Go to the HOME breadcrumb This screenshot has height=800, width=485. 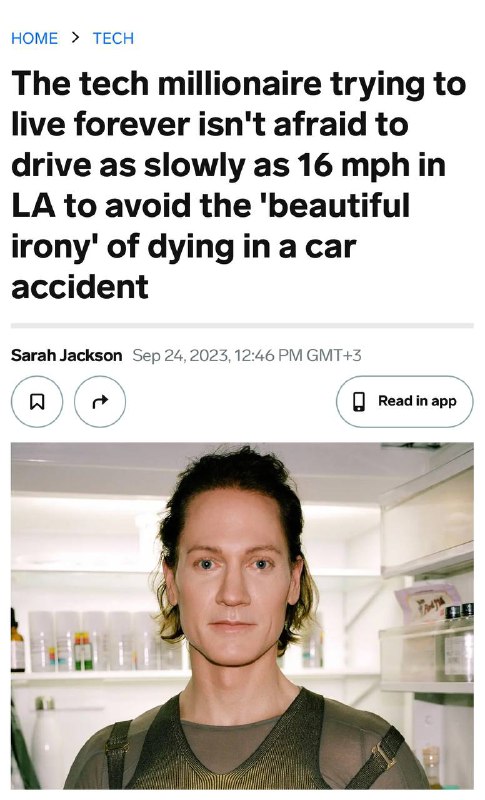(34, 38)
